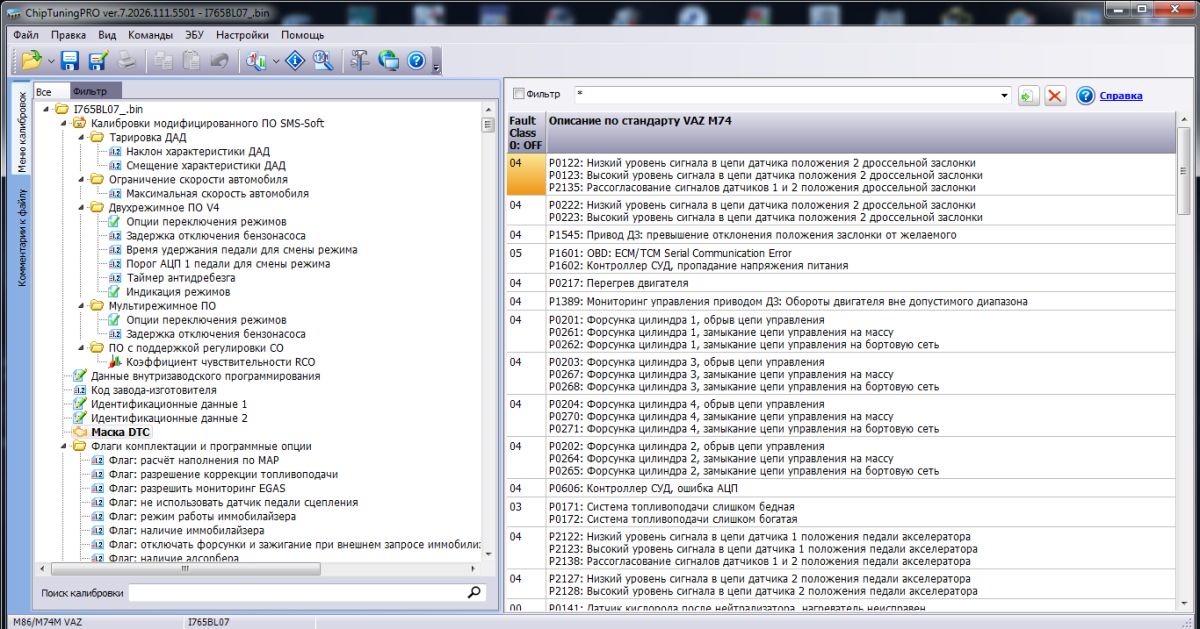Click the red X clear filter icon

coord(1055,95)
